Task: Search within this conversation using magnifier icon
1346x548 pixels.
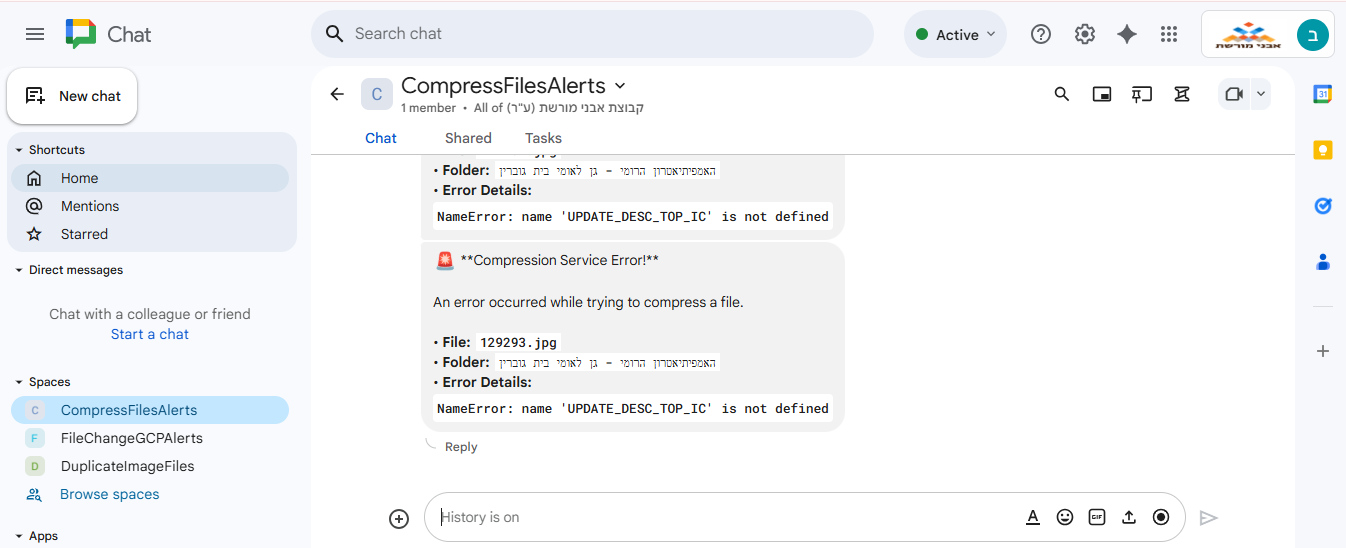Action: [x=1062, y=94]
